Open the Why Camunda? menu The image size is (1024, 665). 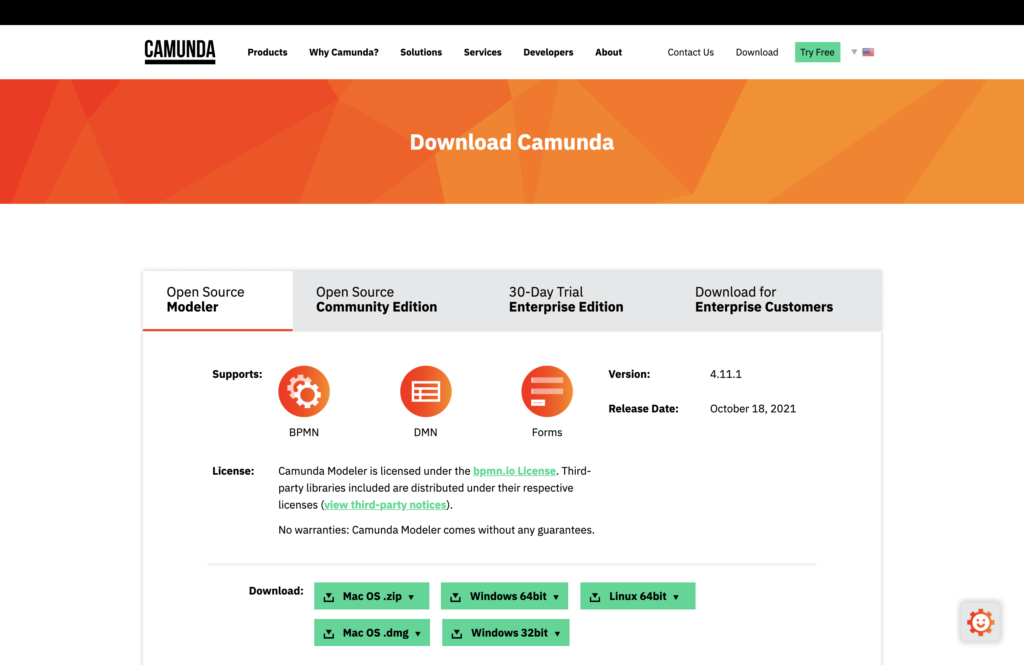tap(344, 52)
